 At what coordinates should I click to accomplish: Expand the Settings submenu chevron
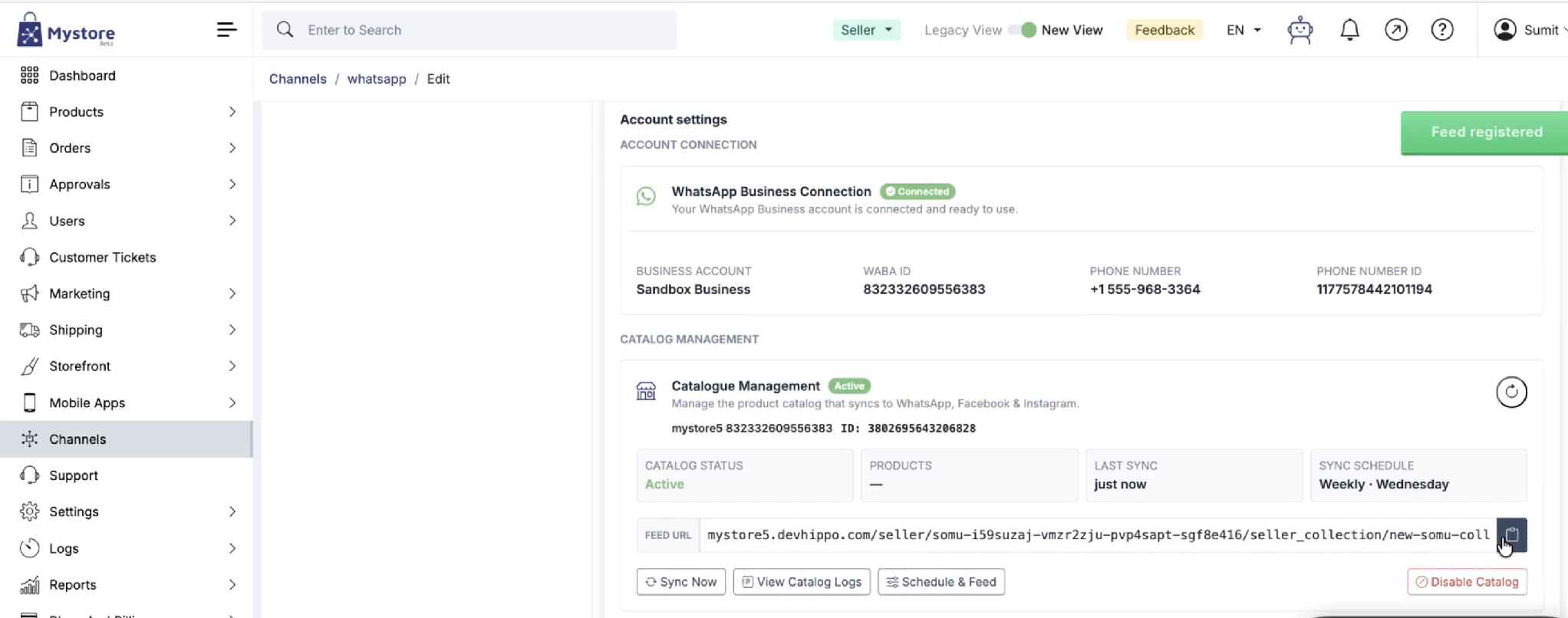[x=232, y=511]
